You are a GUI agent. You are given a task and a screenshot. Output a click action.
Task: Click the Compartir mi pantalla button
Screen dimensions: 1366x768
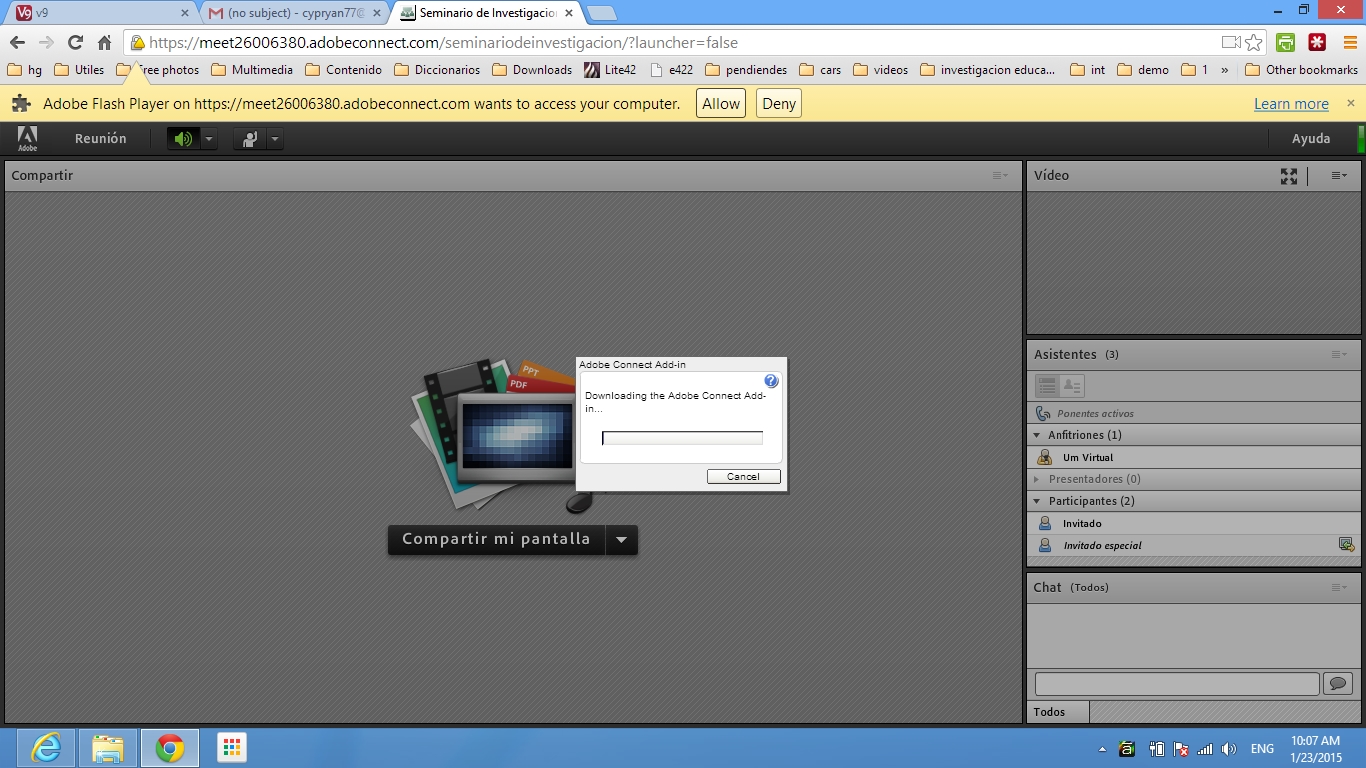tap(496, 539)
